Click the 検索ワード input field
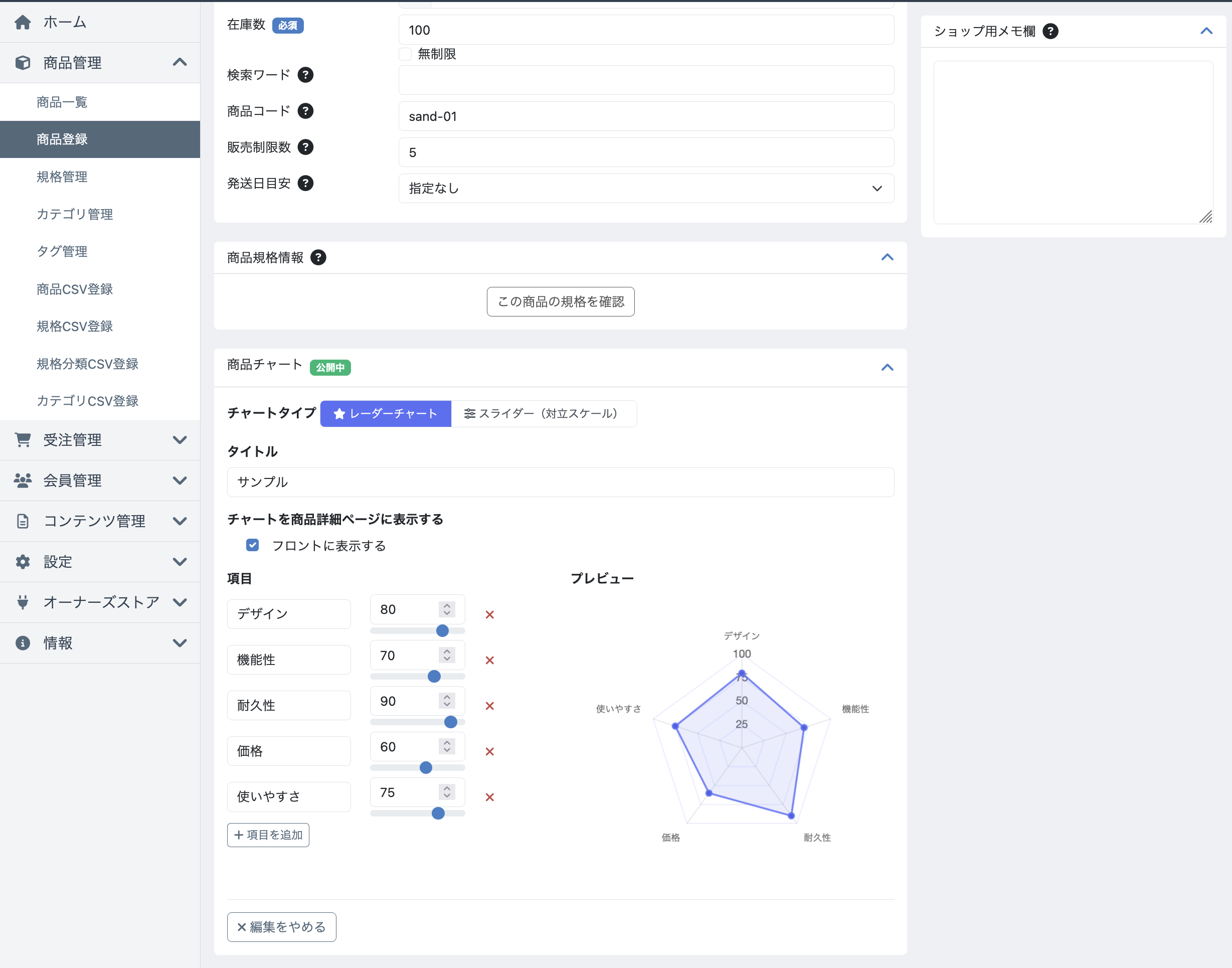1232x968 pixels. coord(646,80)
